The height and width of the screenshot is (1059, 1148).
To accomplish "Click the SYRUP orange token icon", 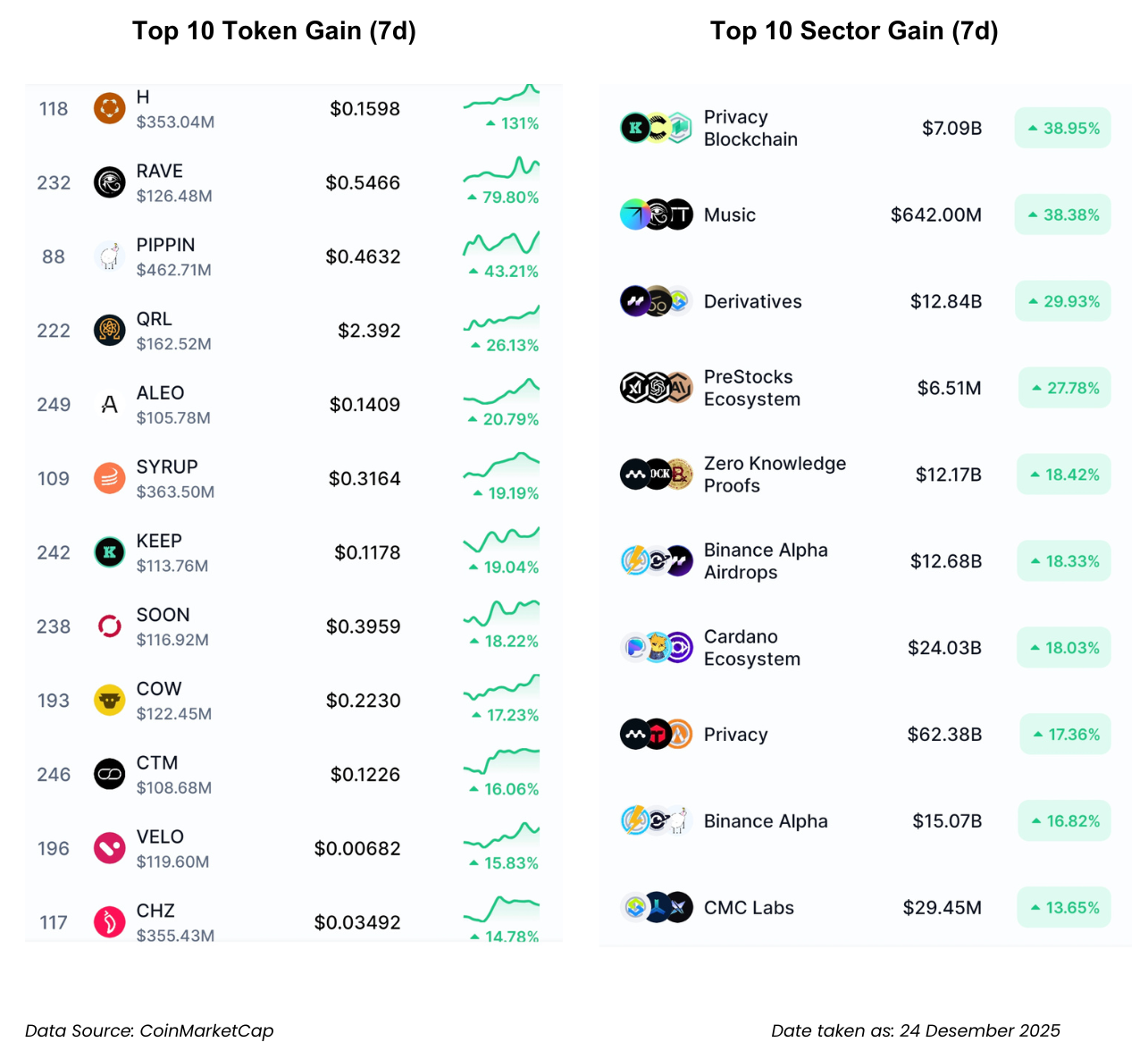I will (x=109, y=478).
